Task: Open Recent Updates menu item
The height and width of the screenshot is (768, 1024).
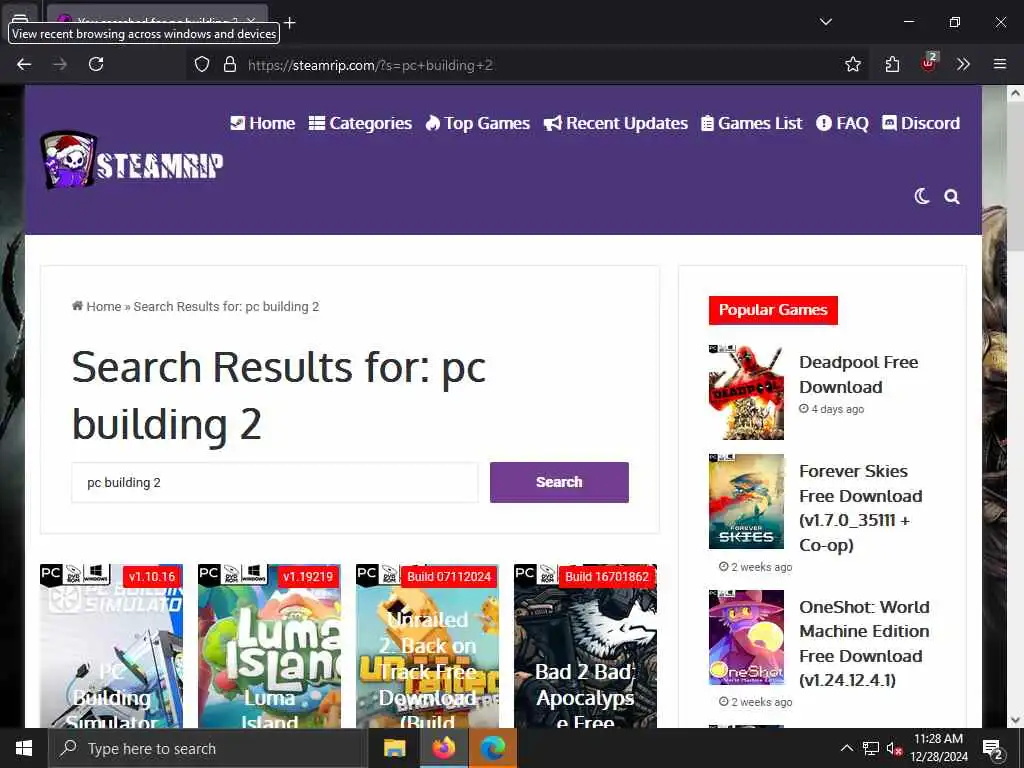Action: [616, 123]
